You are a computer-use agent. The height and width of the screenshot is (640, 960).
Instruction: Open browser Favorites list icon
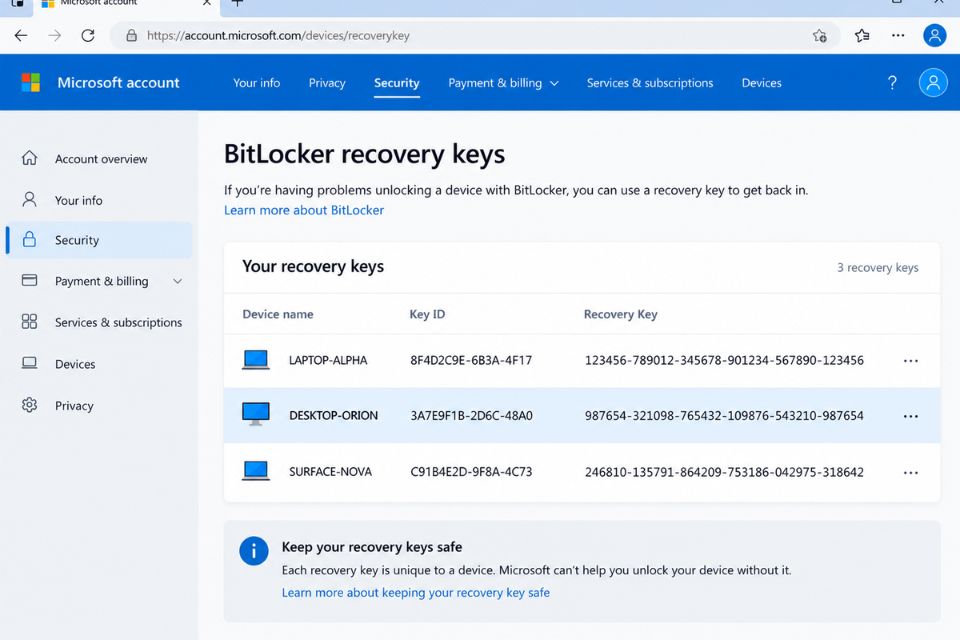(862, 36)
